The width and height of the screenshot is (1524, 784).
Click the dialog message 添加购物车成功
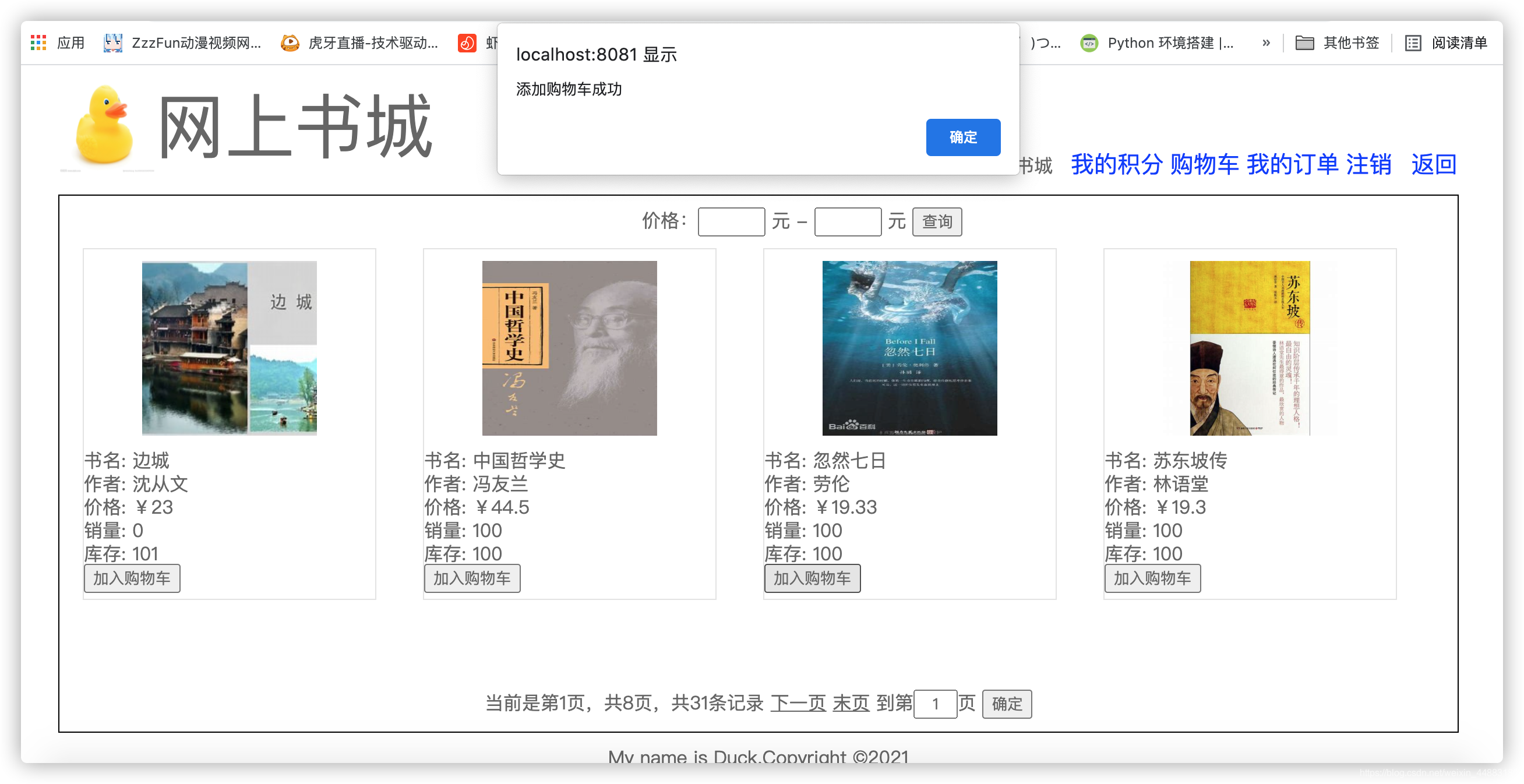coord(569,89)
